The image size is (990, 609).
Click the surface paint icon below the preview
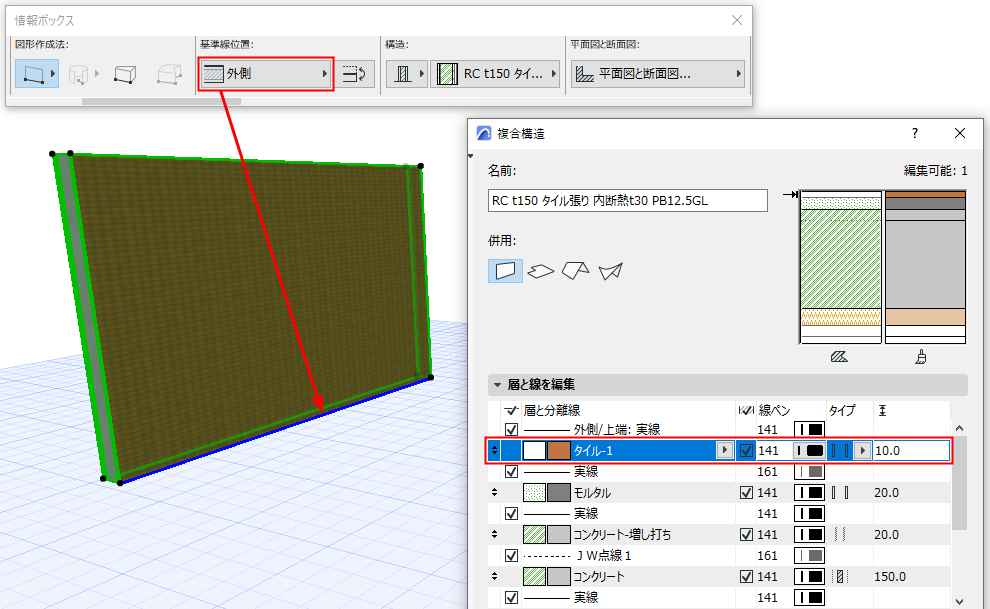click(x=921, y=357)
